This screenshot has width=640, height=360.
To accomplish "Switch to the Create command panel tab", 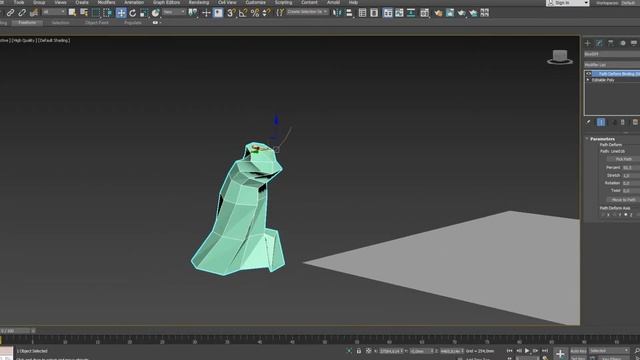I will 587,43.
